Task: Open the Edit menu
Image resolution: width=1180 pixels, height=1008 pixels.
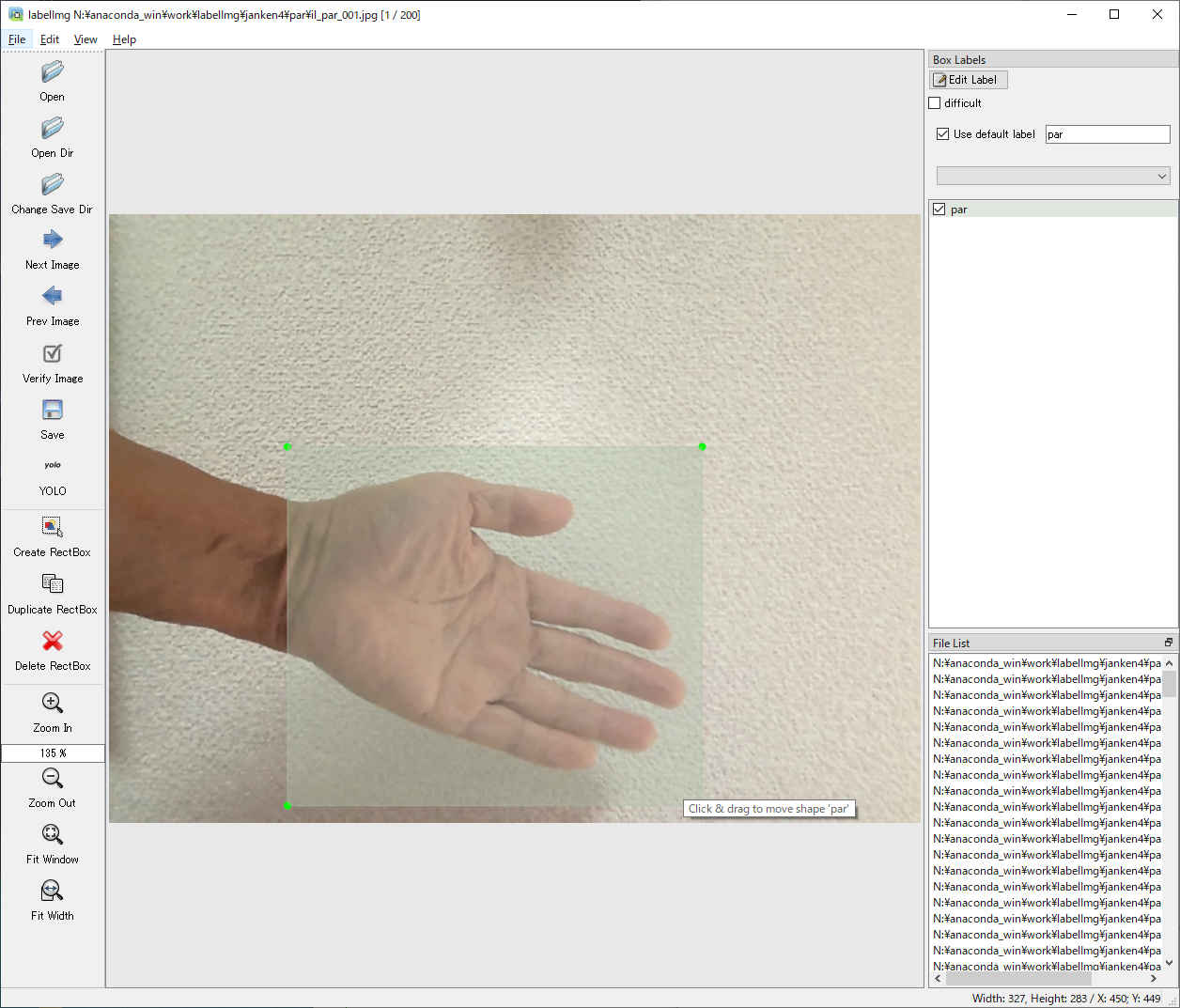Action: (50, 39)
